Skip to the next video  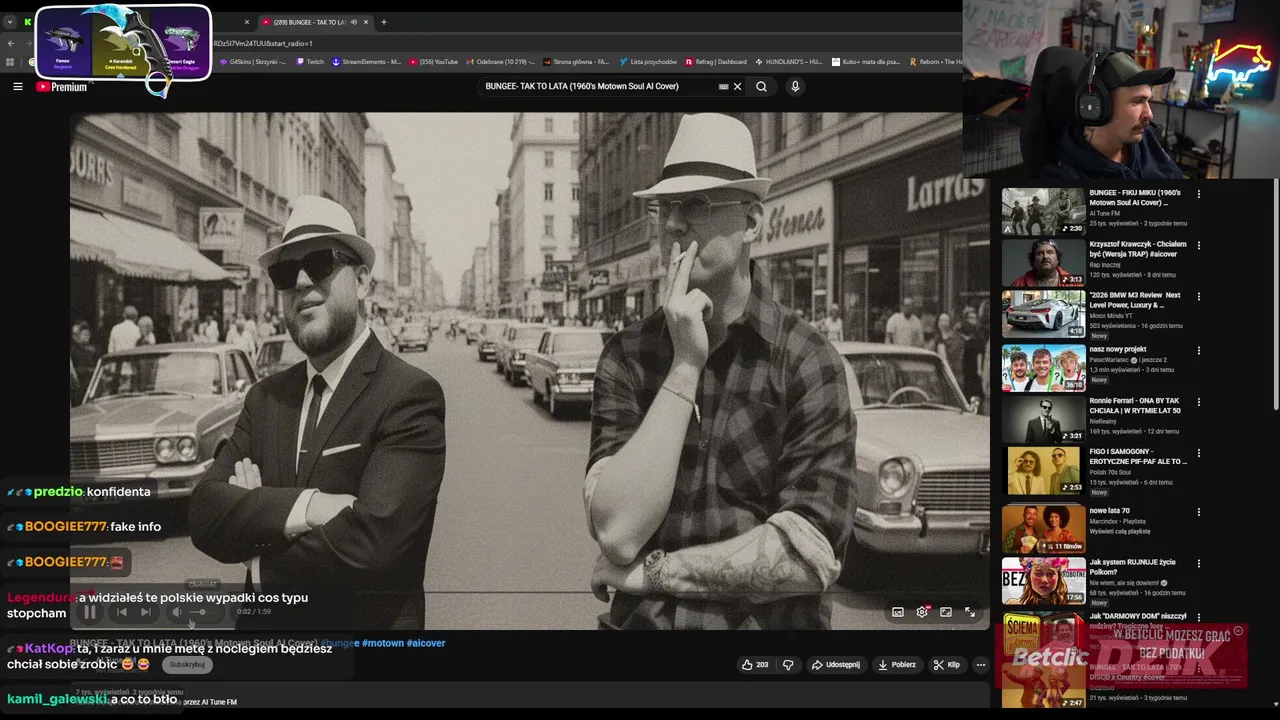click(146, 612)
